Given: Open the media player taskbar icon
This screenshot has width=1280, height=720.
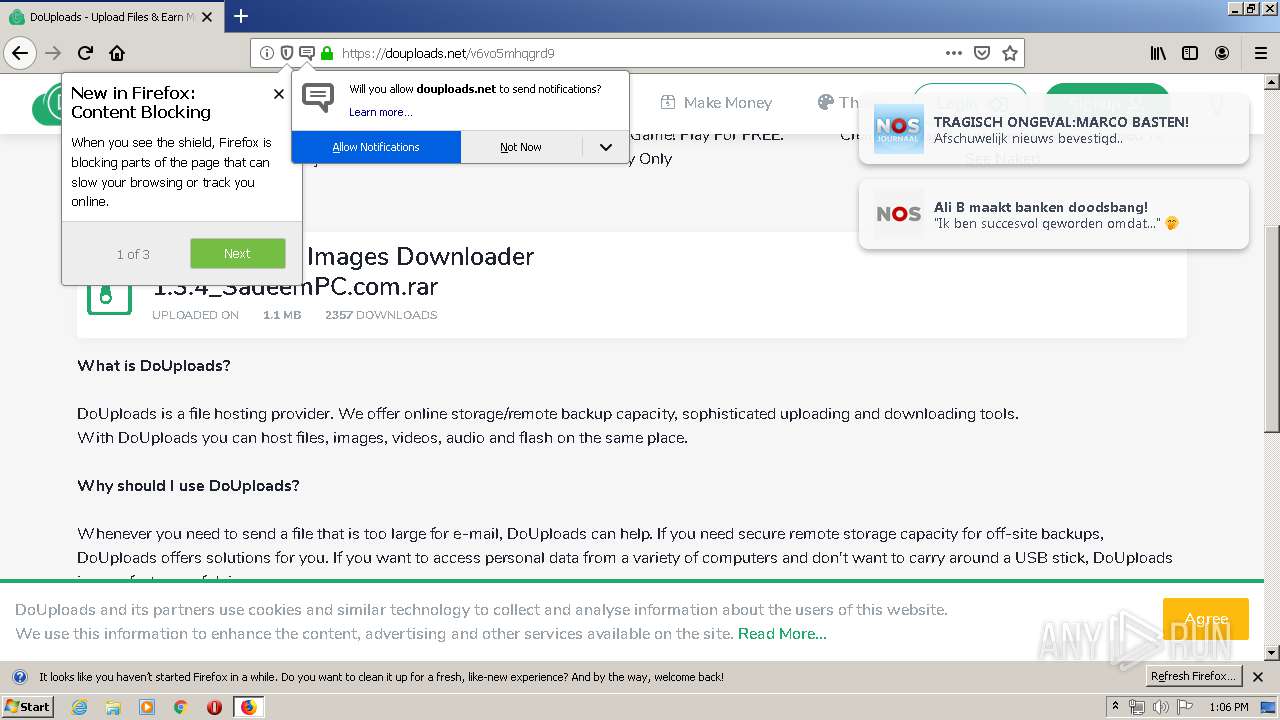Looking at the screenshot, I should 147,707.
